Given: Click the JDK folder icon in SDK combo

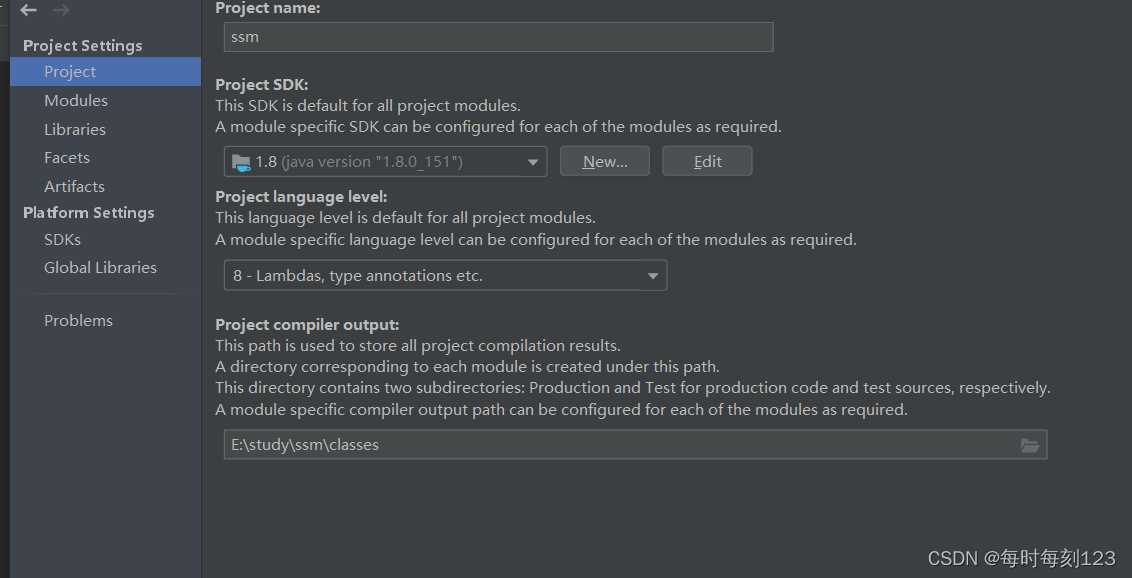Looking at the screenshot, I should [241, 162].
